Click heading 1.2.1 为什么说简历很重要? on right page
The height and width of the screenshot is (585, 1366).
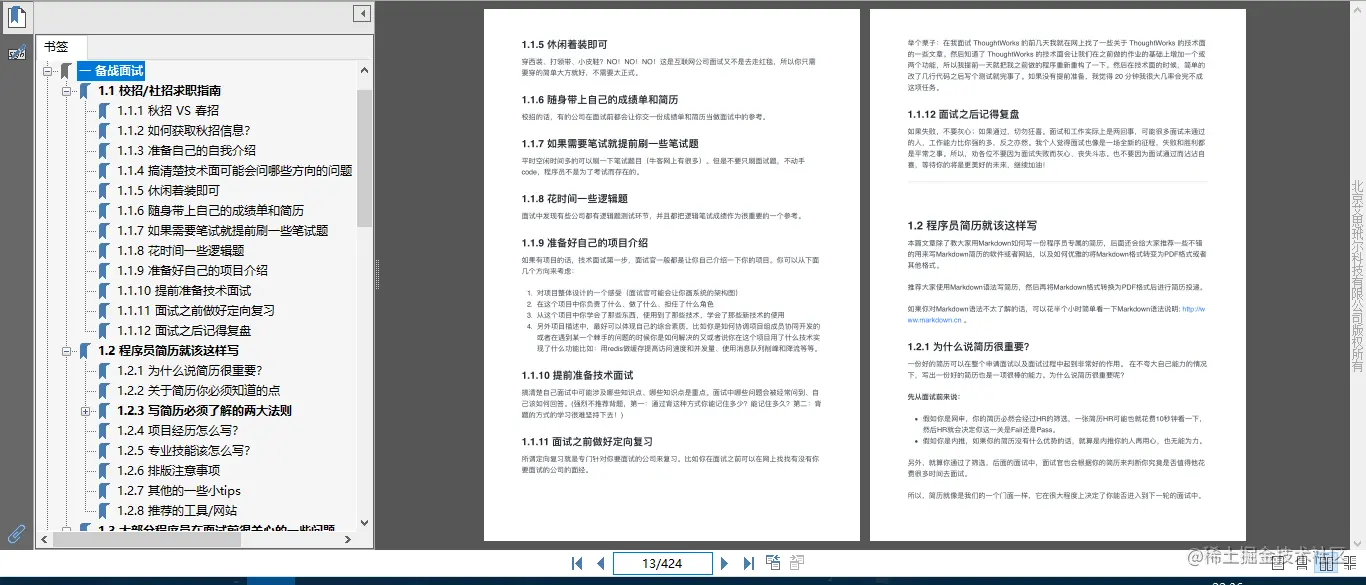click(968, 346)
